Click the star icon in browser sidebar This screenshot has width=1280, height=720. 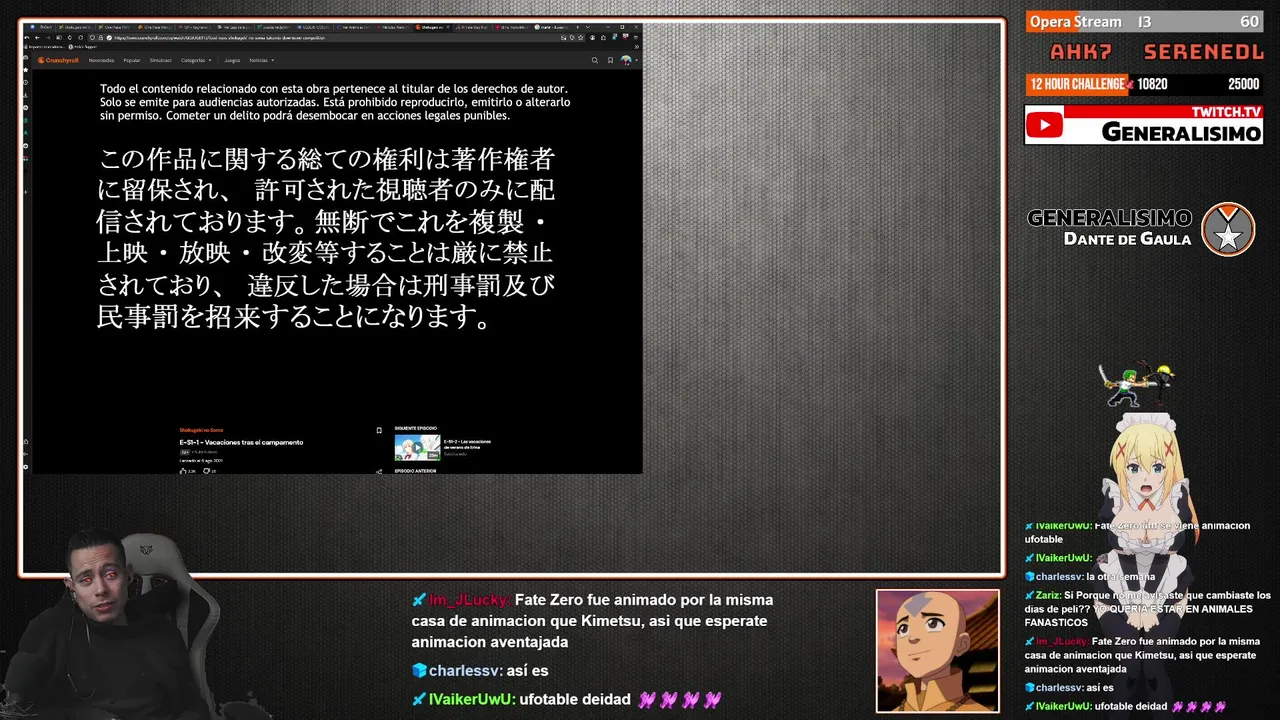click(x=26, y=70)
